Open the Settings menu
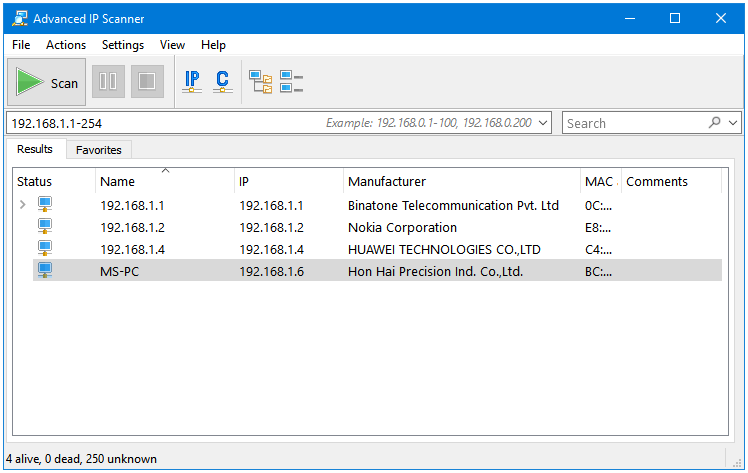 point(123,45)
